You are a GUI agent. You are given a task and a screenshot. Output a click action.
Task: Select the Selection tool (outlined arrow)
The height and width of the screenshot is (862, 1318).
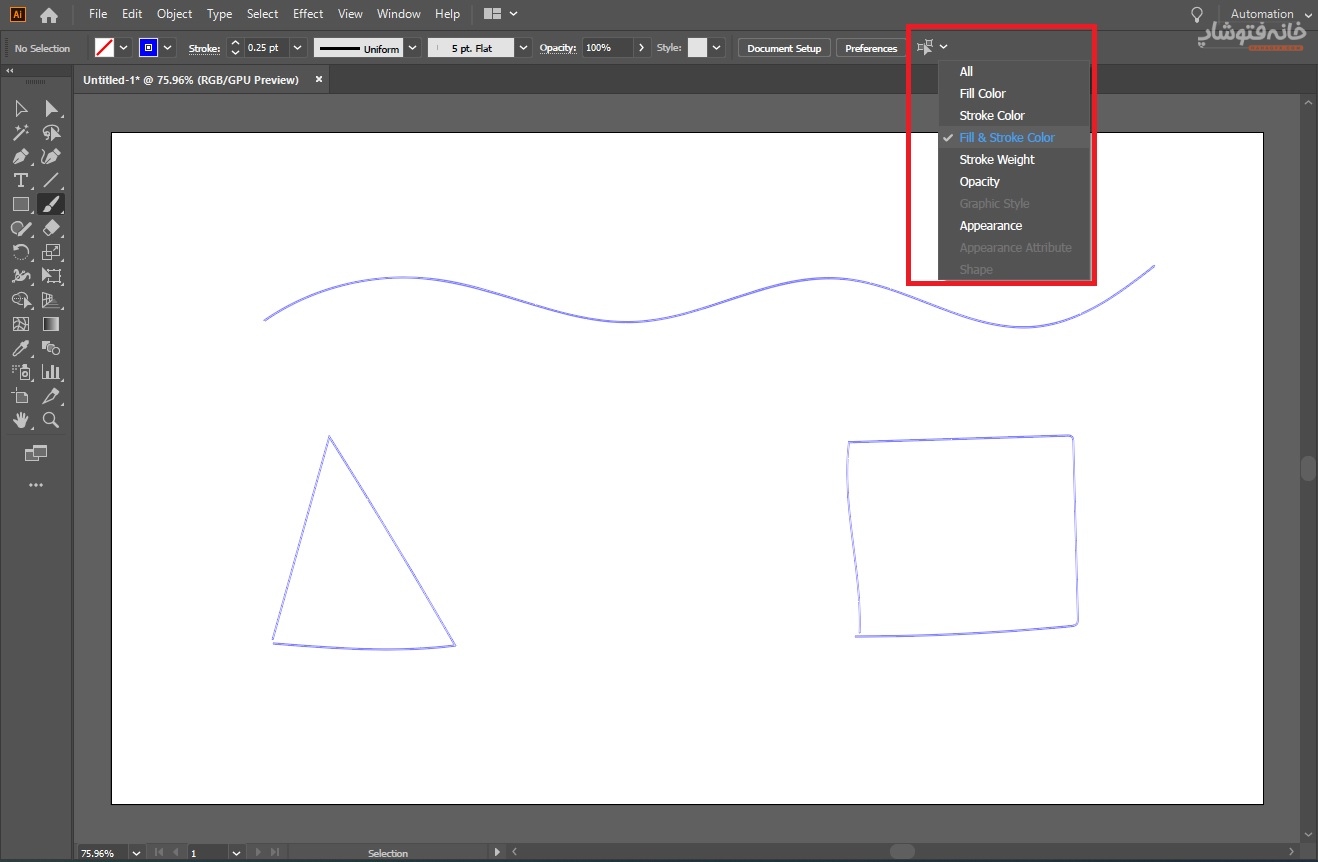(20, 108)
